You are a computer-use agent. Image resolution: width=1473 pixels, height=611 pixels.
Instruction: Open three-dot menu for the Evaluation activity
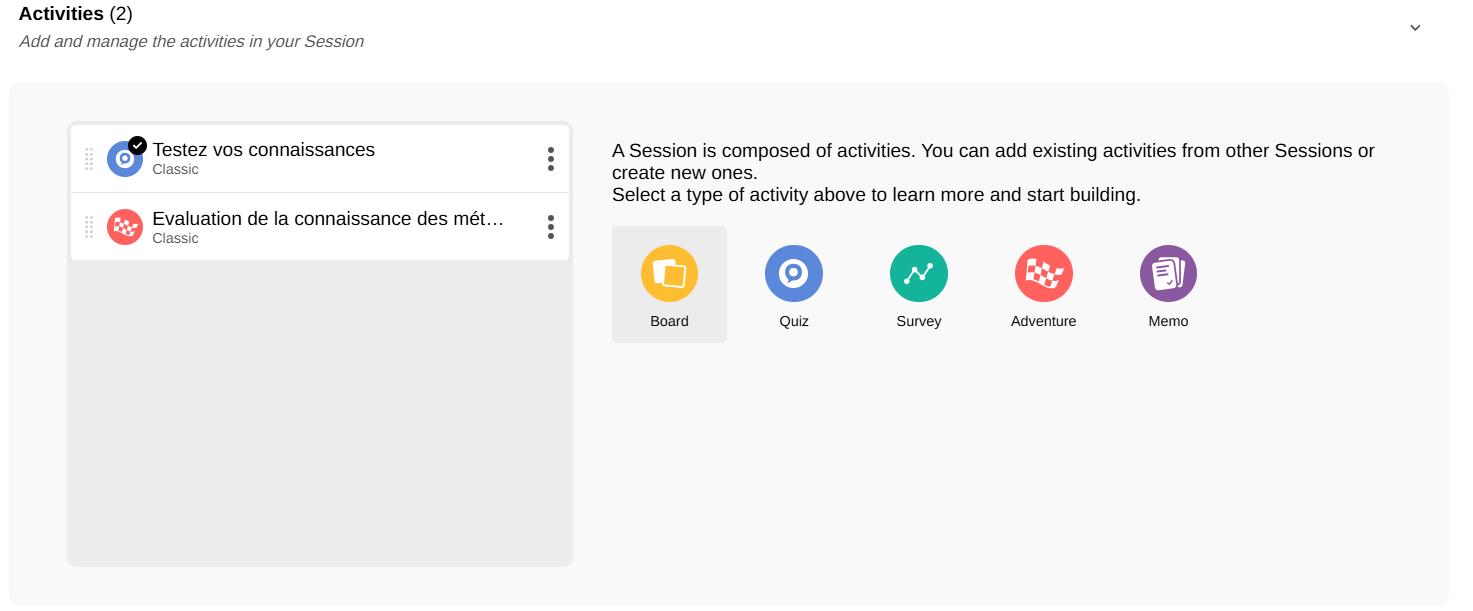550,227
